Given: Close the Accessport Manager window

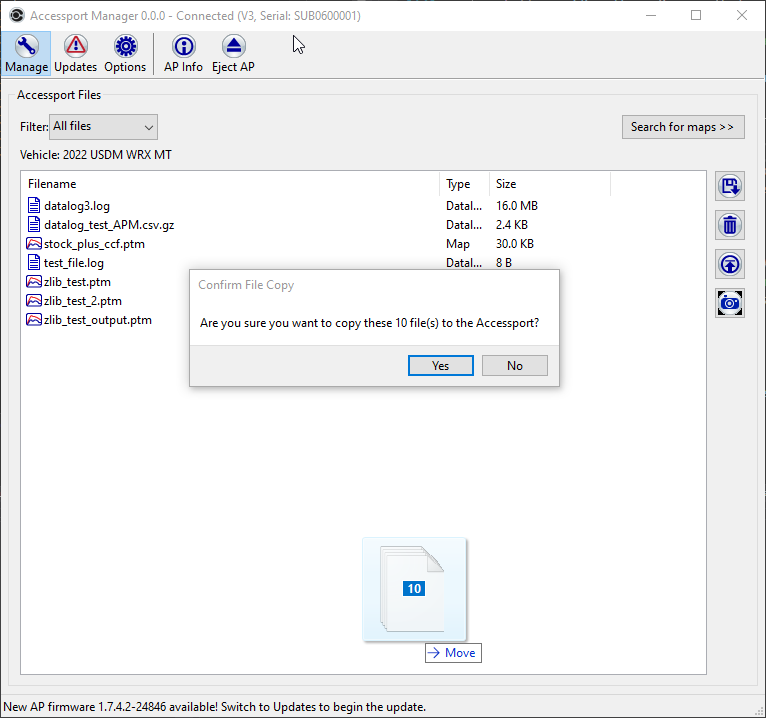Looking at the screenshot, I should click(x=742, y=16).
